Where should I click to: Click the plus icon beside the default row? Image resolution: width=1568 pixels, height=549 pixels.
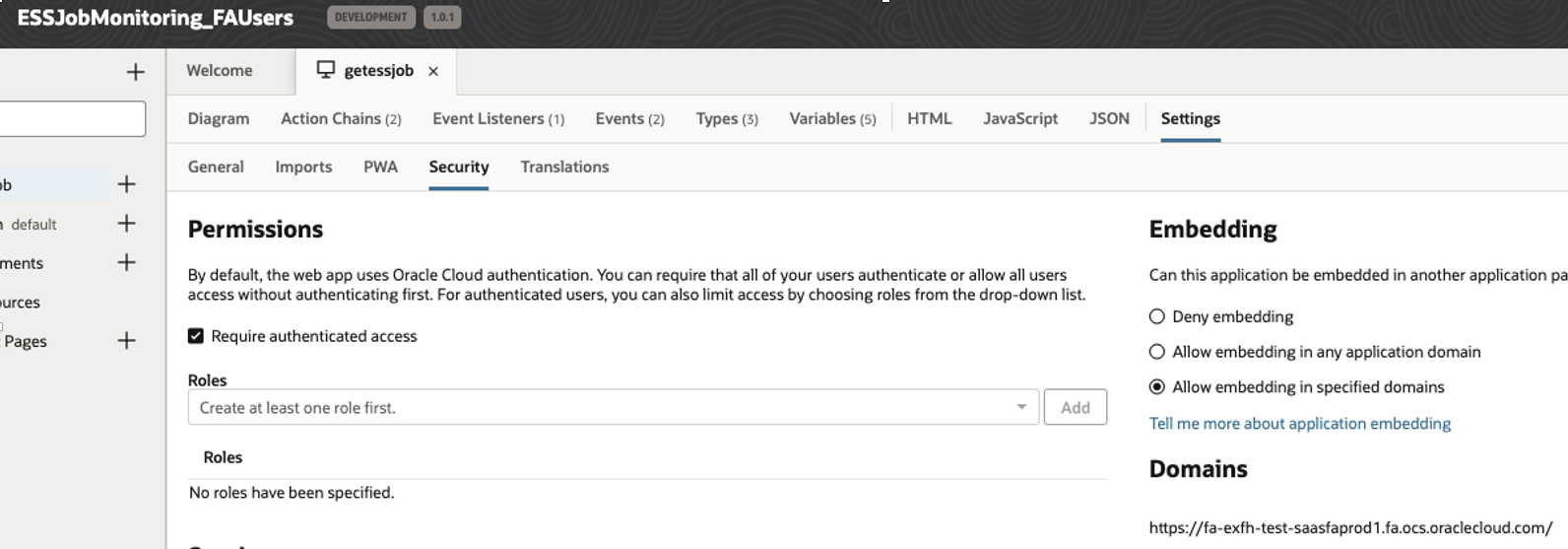click(x=126, y=224)
